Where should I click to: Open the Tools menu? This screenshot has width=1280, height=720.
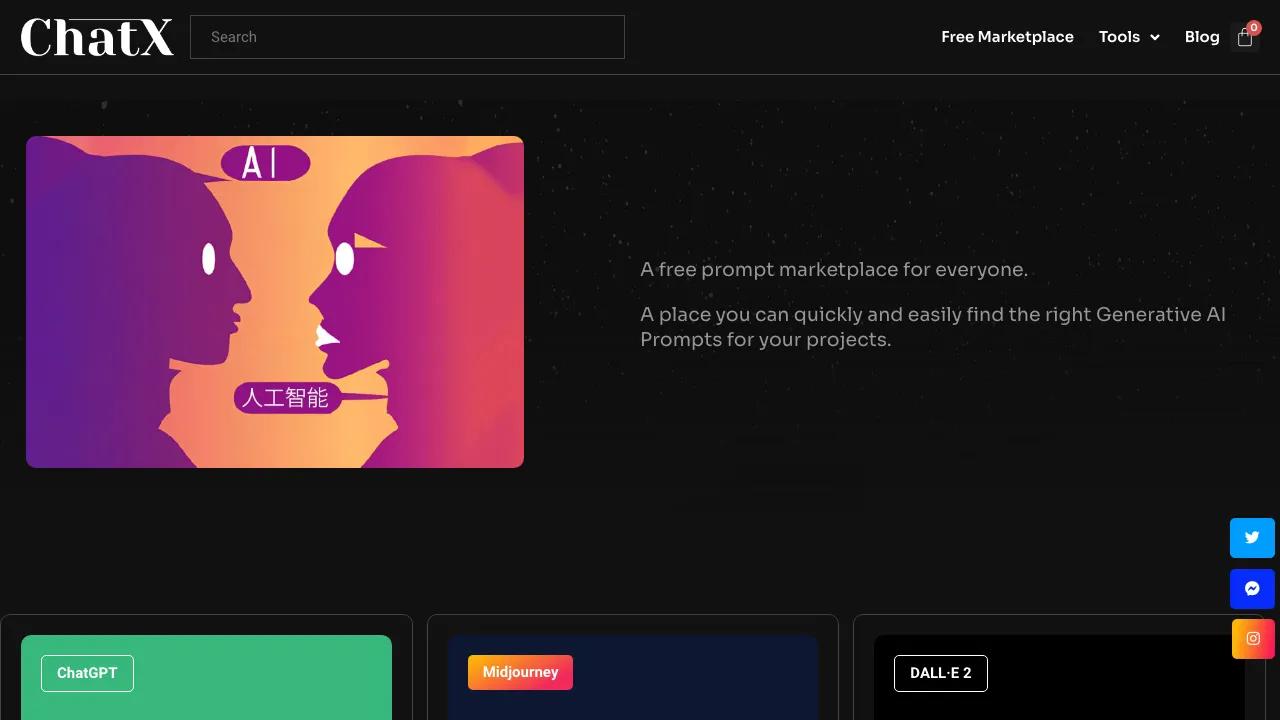point(1129,37)
